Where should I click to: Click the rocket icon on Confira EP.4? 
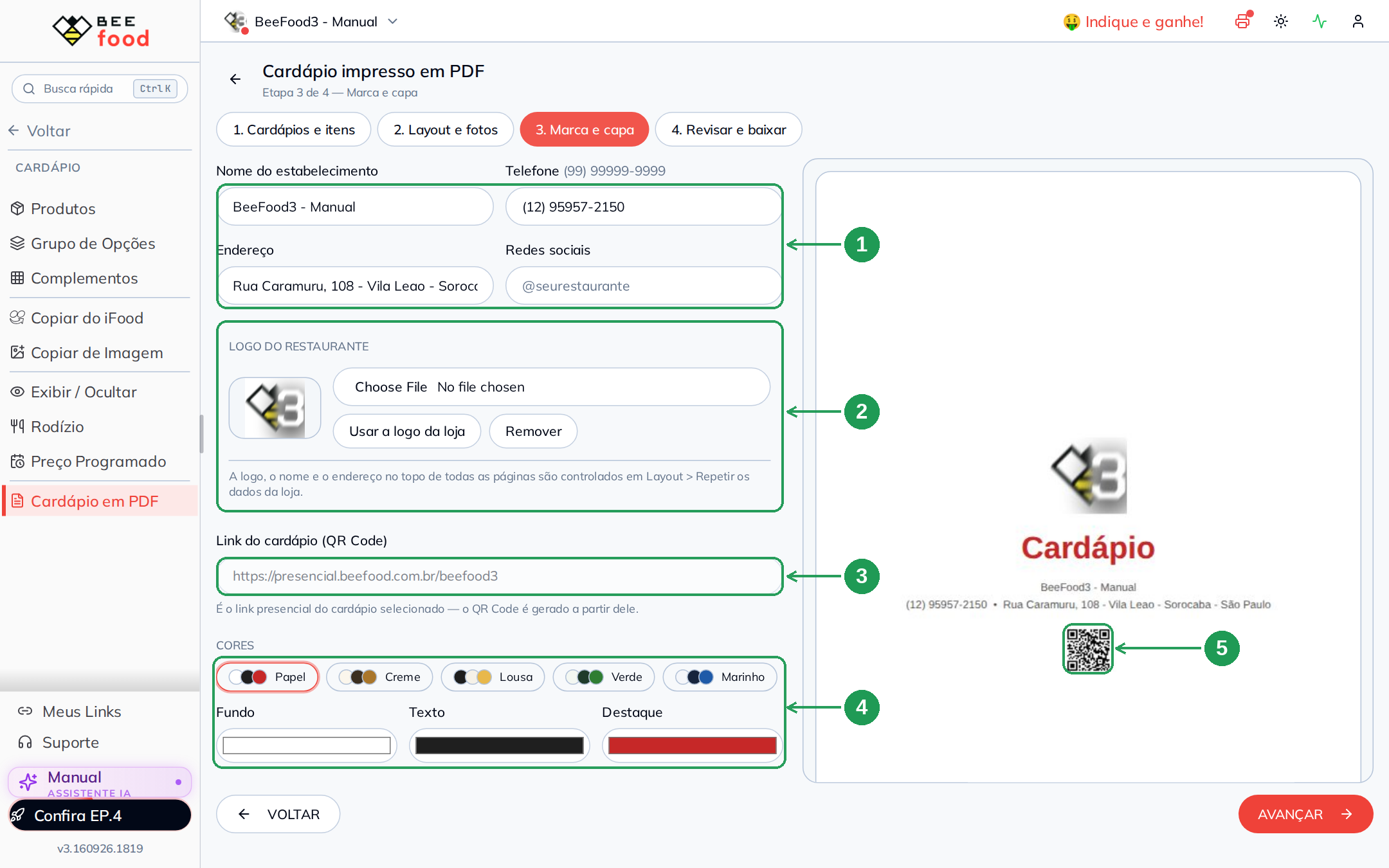[18, 815]
